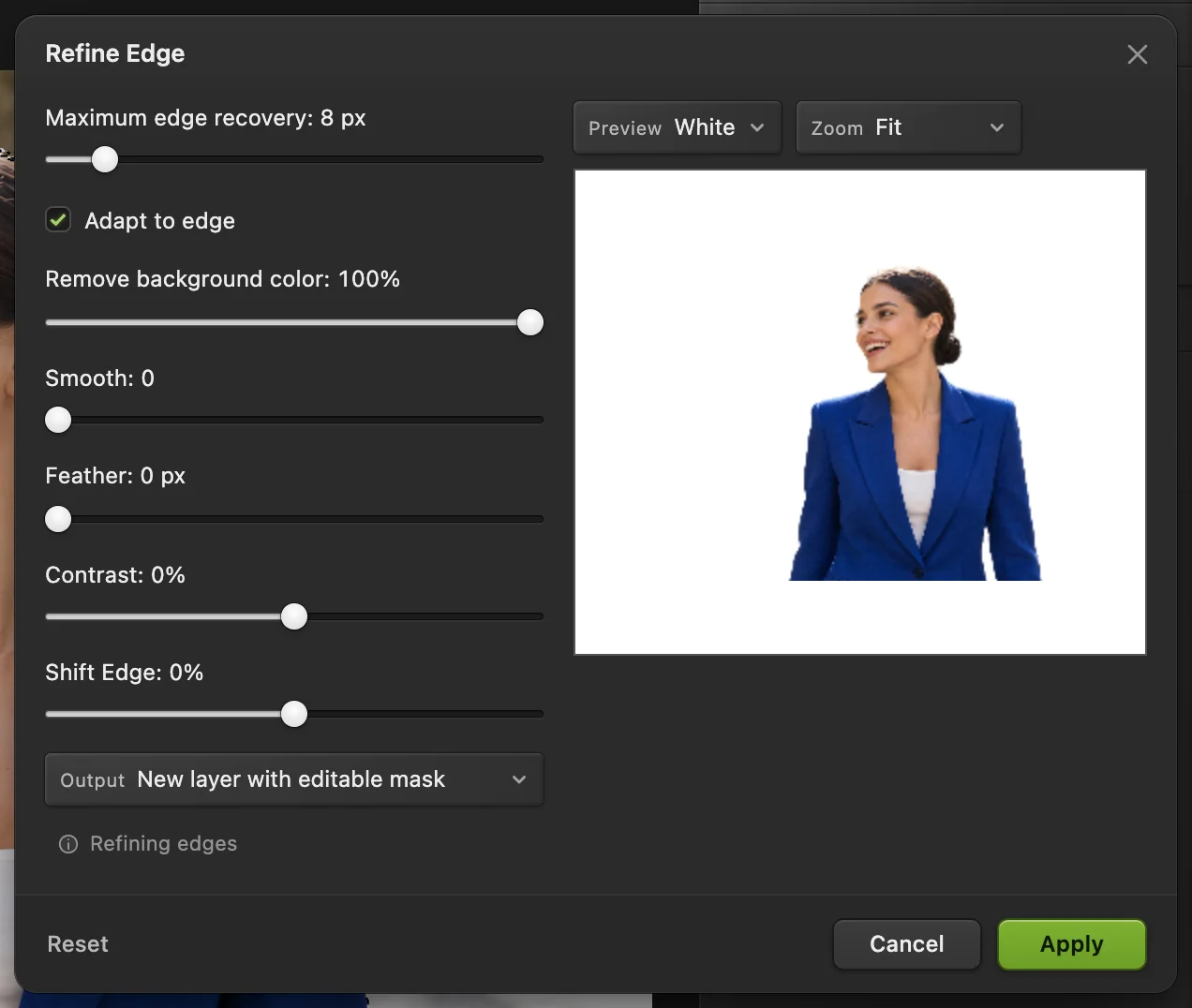Click the Maximum edge recovery slider handle
Viewport: 1192px width, 1008px height.
(105, 159)
